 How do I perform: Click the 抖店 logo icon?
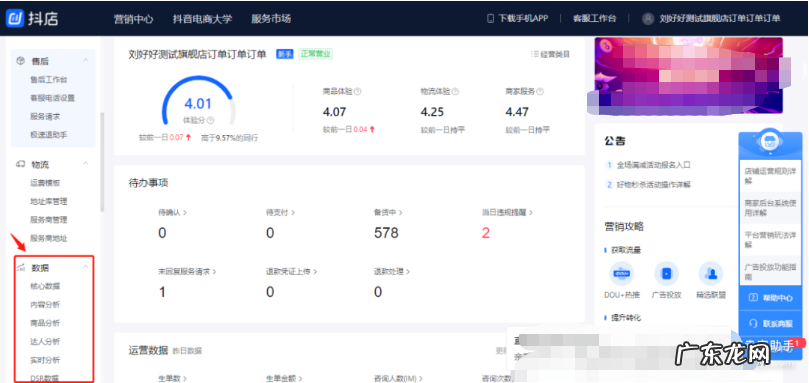tap(15, 19)
